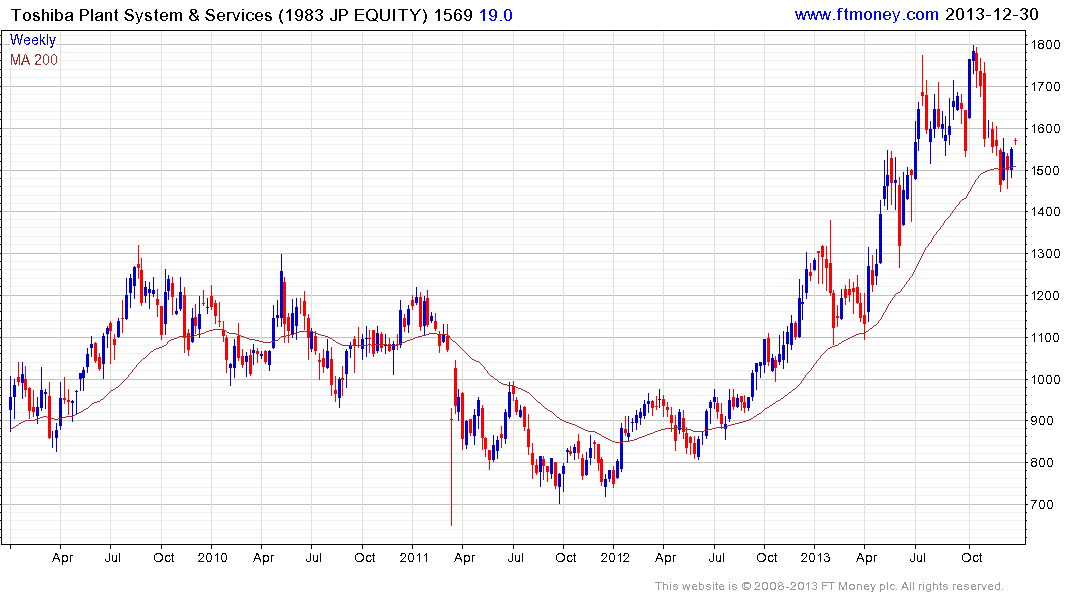Click the 'Weekly' interval label
1075x600 pixels.
33,40
